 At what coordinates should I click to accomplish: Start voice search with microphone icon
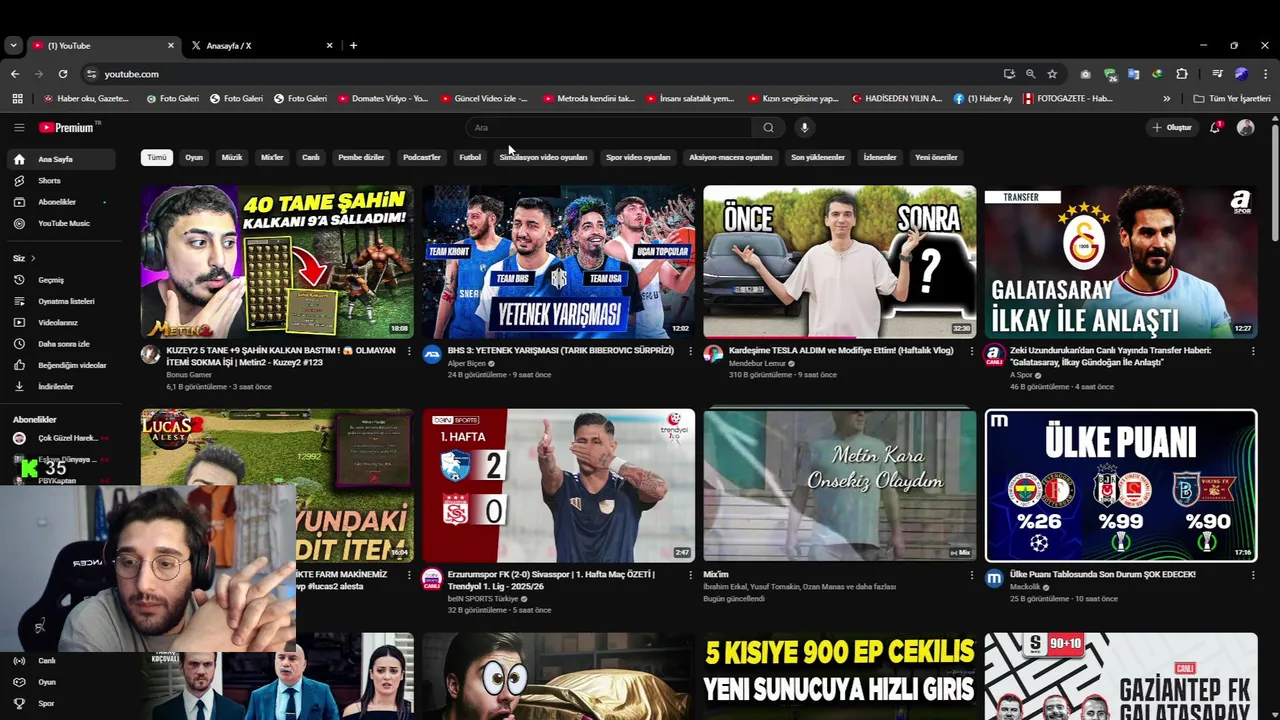pos(804,127)
